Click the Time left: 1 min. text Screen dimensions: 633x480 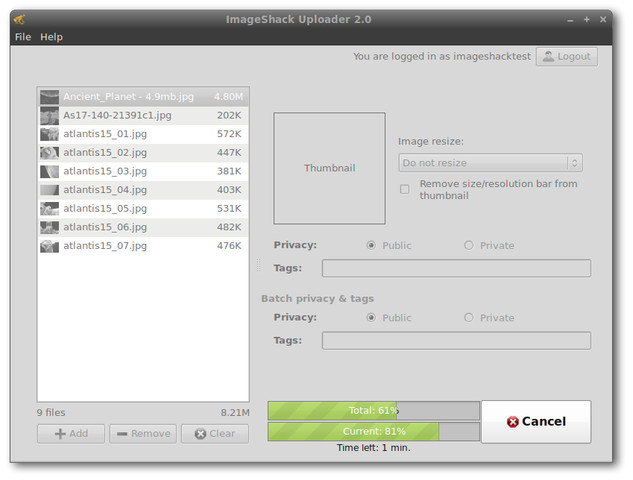pos(373,448)
